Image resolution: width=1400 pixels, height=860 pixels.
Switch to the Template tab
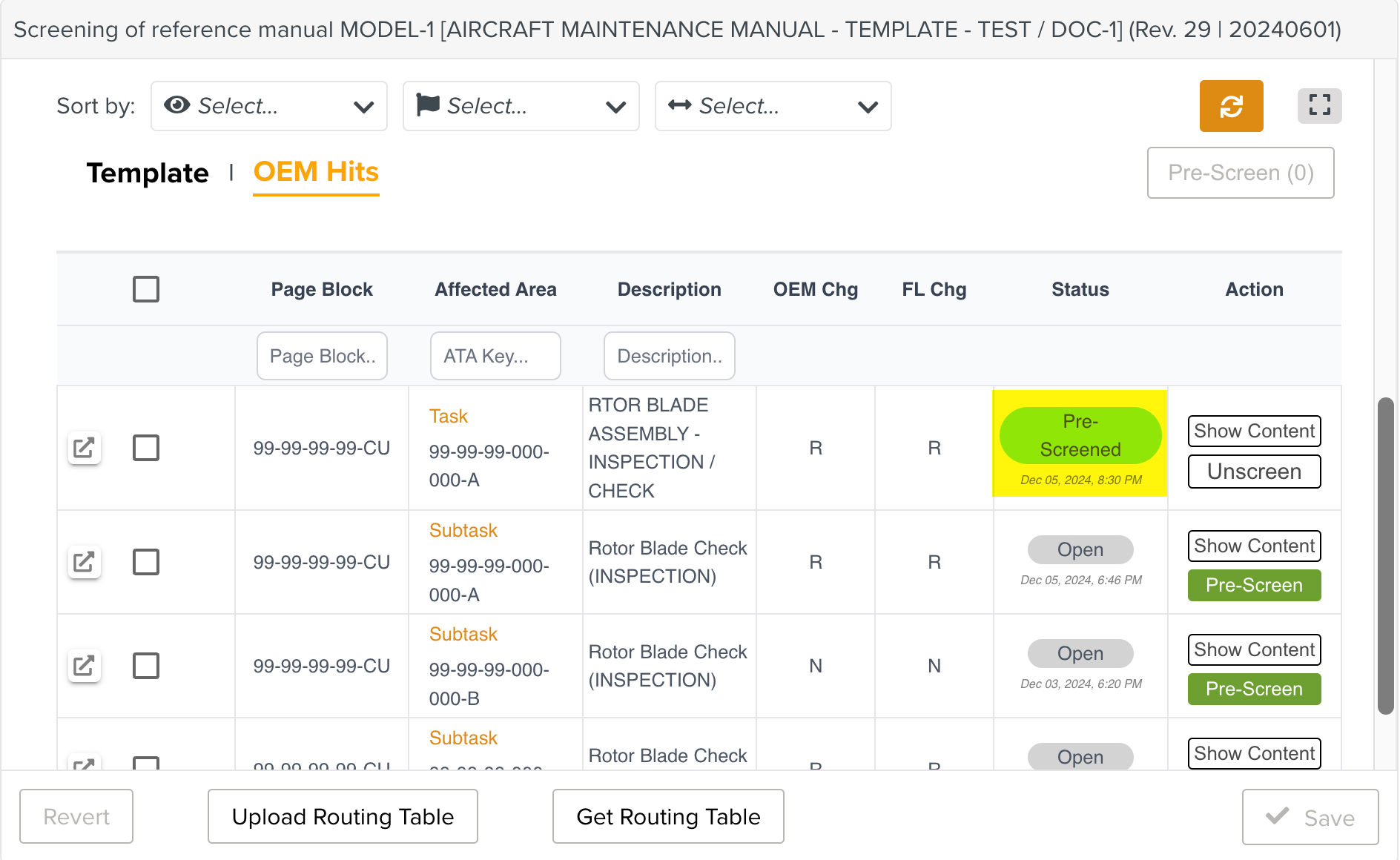tap(148, 173)
